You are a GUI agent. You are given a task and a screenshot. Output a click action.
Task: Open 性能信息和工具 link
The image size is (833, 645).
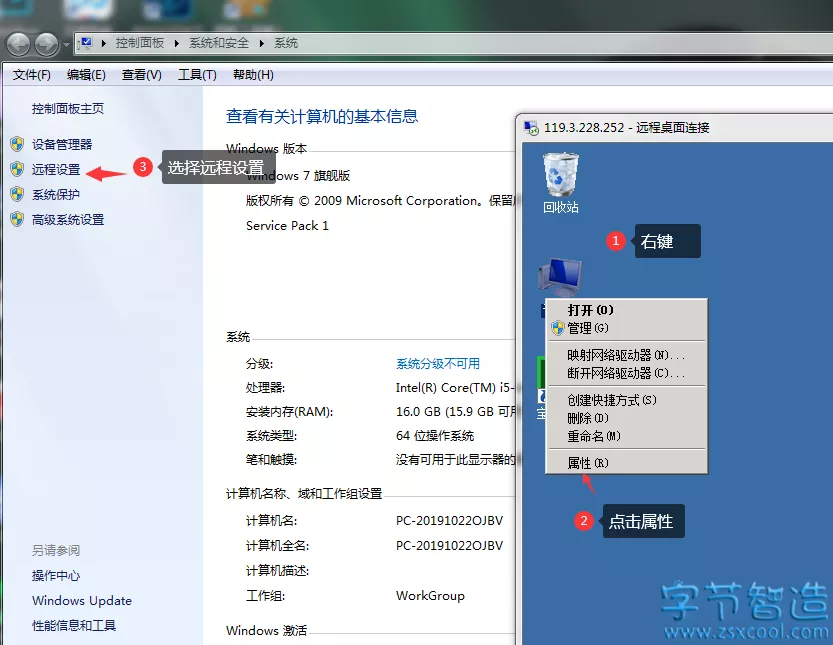pyautogui.click(x=74, y=625)
